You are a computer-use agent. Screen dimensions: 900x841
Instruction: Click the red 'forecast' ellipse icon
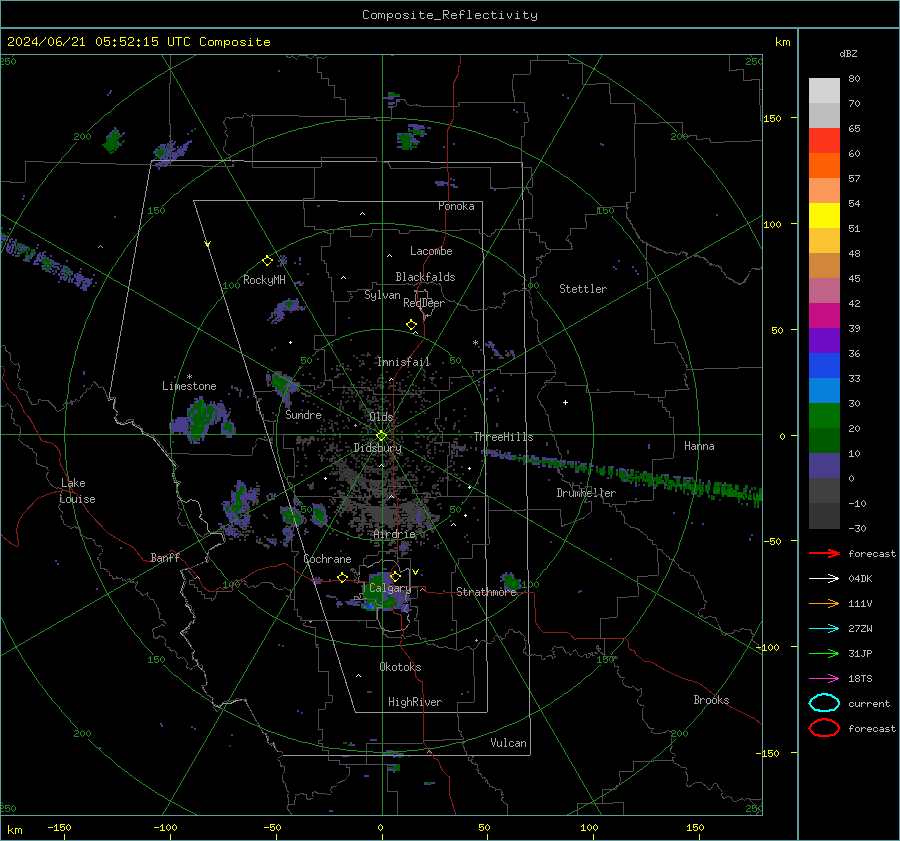pyautogui.click(x=824, y=728)
